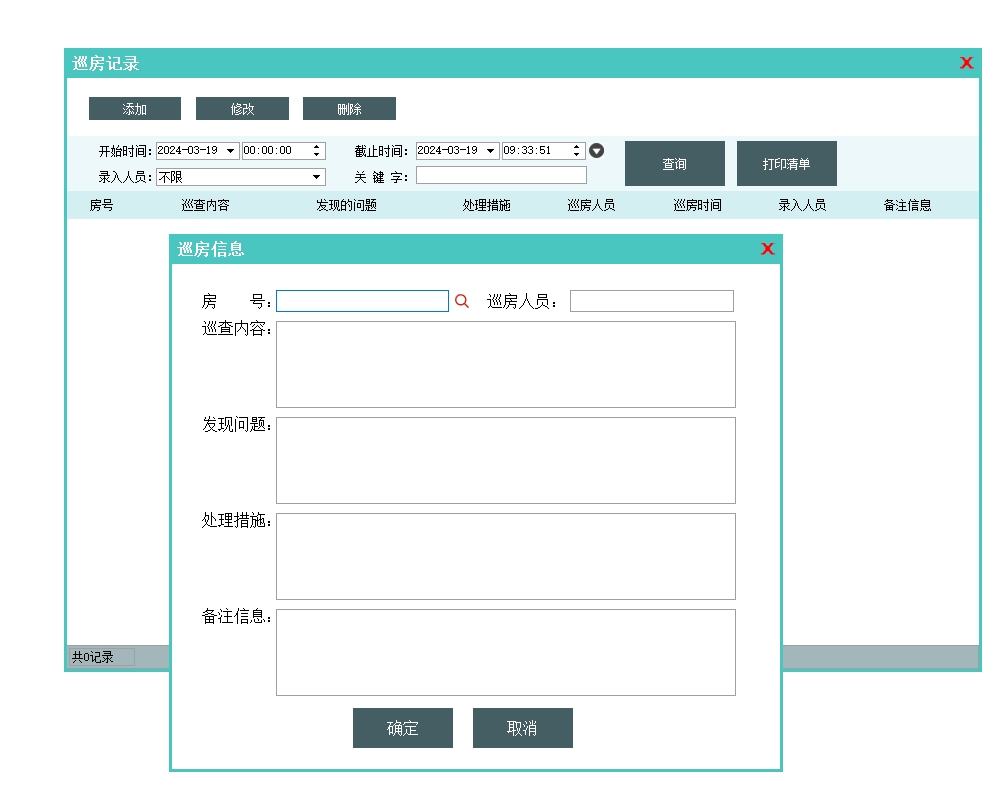Image resolution: width=1000 pixels, height=795 pixels.
Task: Click the 巡房人员 text field
Action: [x=651, y=301]
